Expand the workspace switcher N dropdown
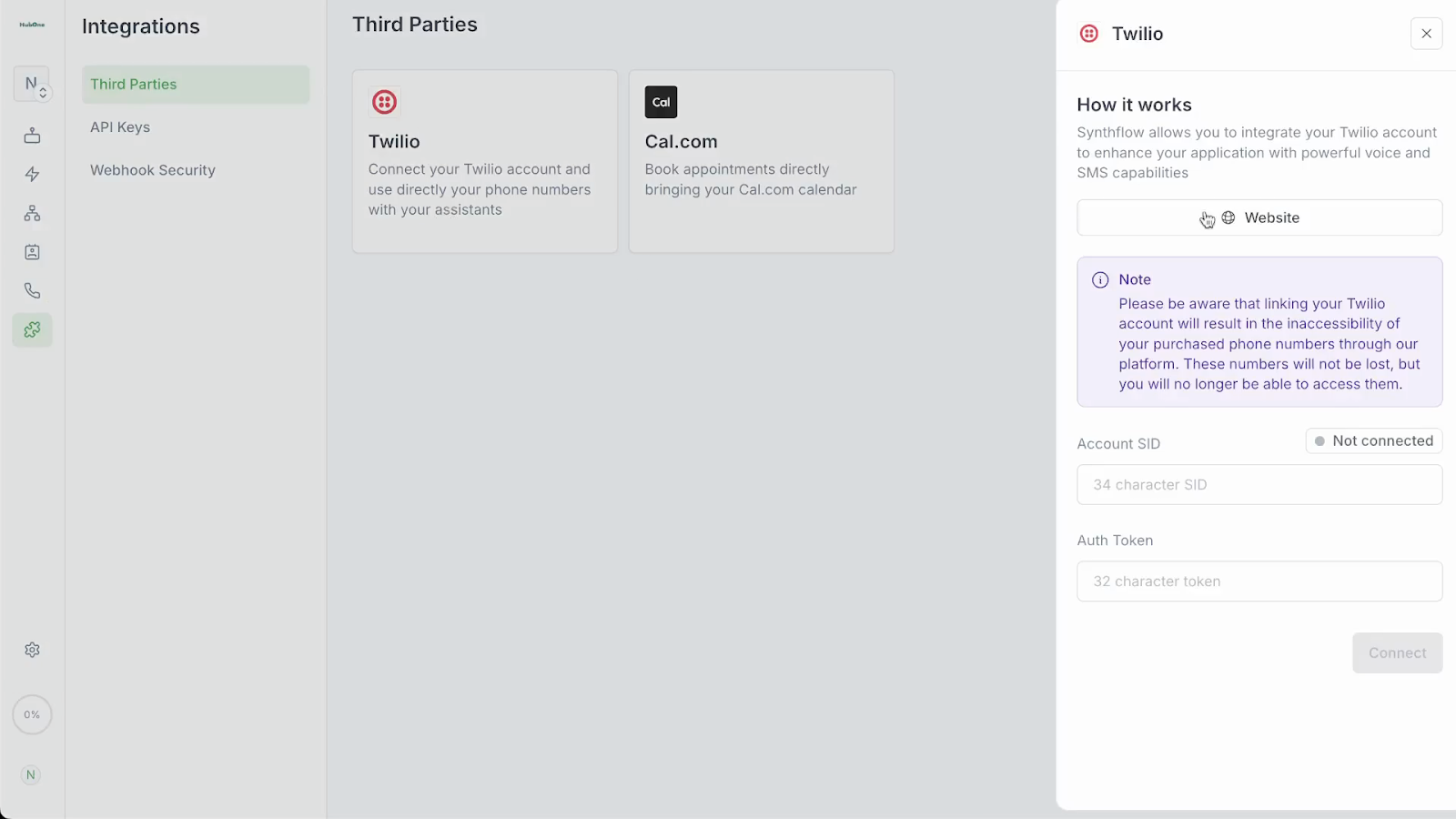1456x819 pixels. pyautogui.click(x=32, y=84)
